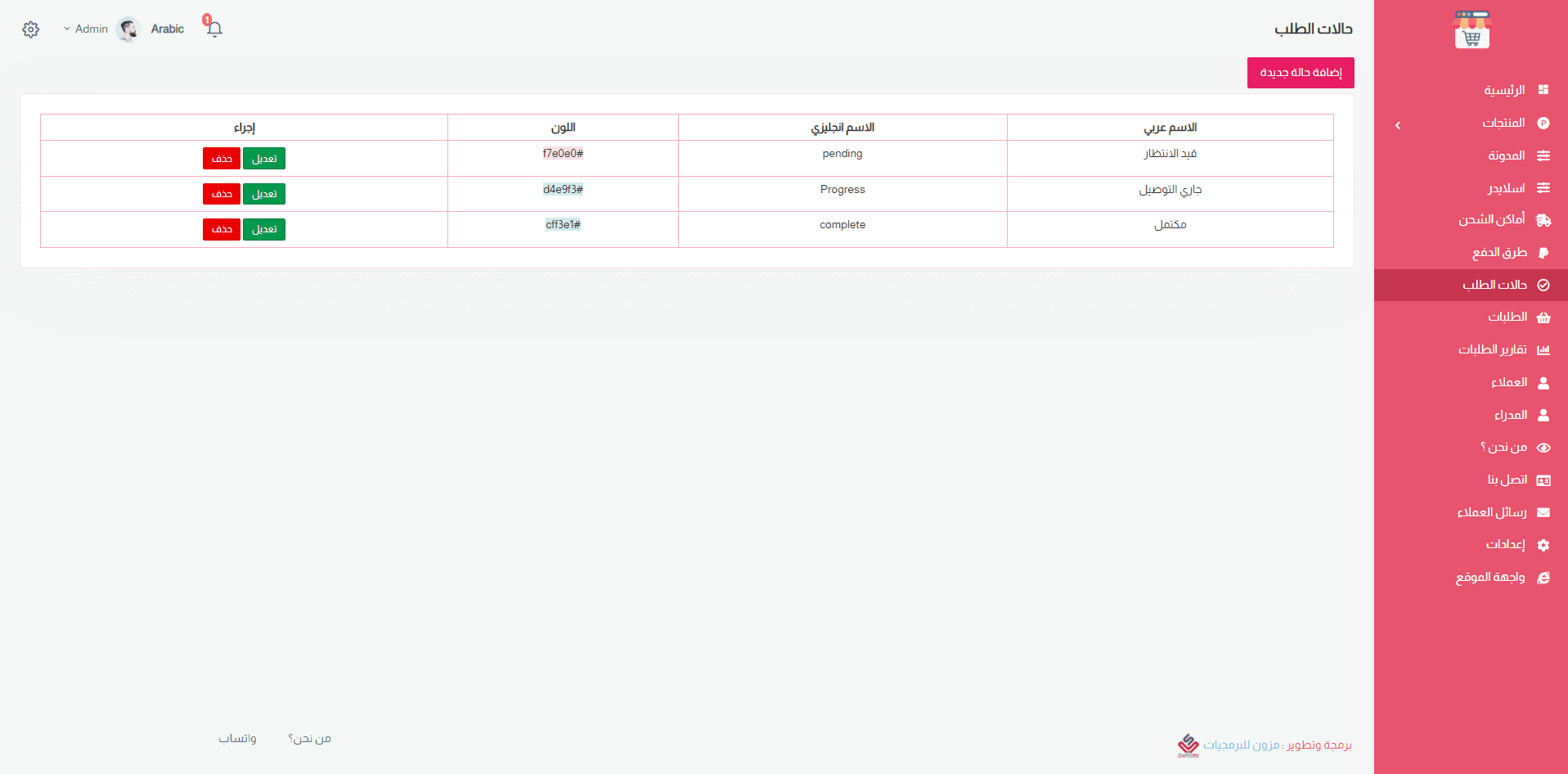Click the chart icon for order reports
The image size is (1568, 774).
(x=1543, y=350)
